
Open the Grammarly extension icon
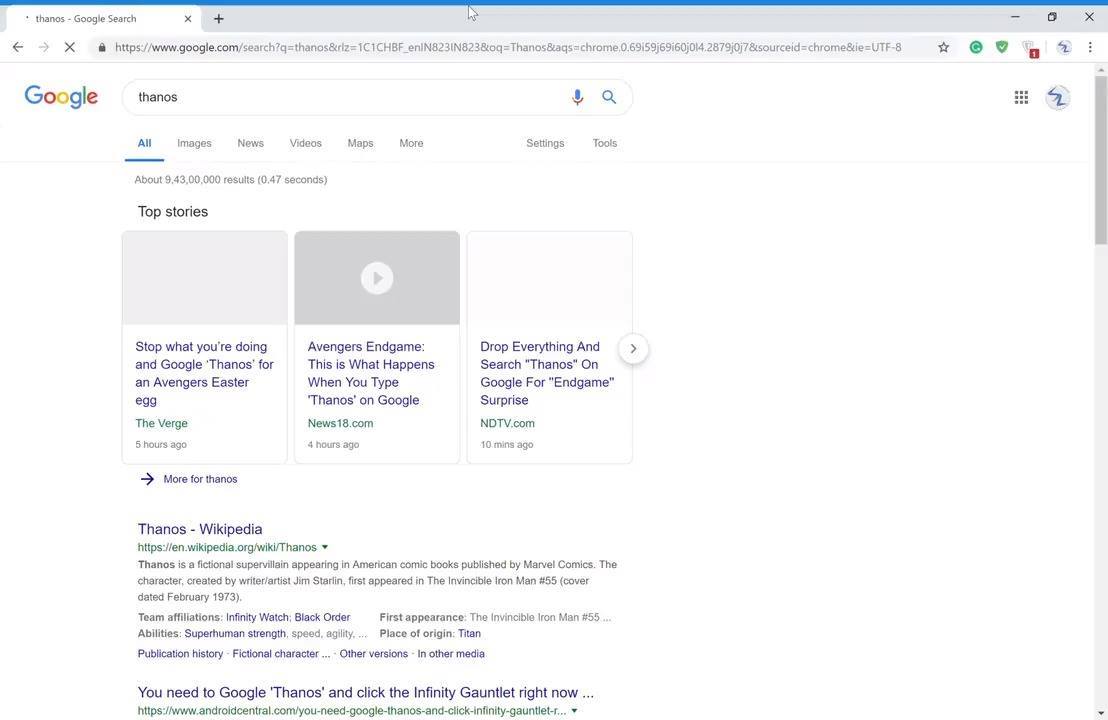click(976, 47)
